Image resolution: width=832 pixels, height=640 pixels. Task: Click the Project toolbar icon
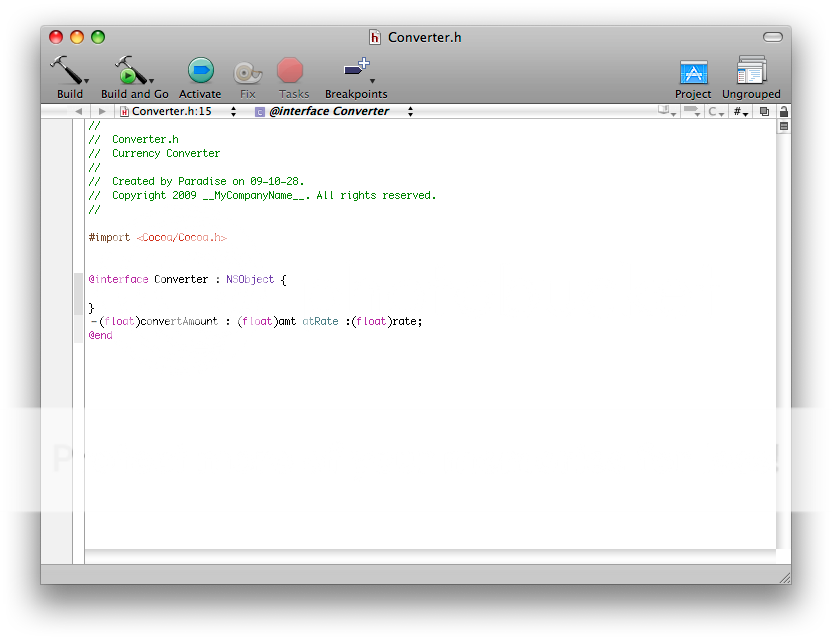[694, 73]
